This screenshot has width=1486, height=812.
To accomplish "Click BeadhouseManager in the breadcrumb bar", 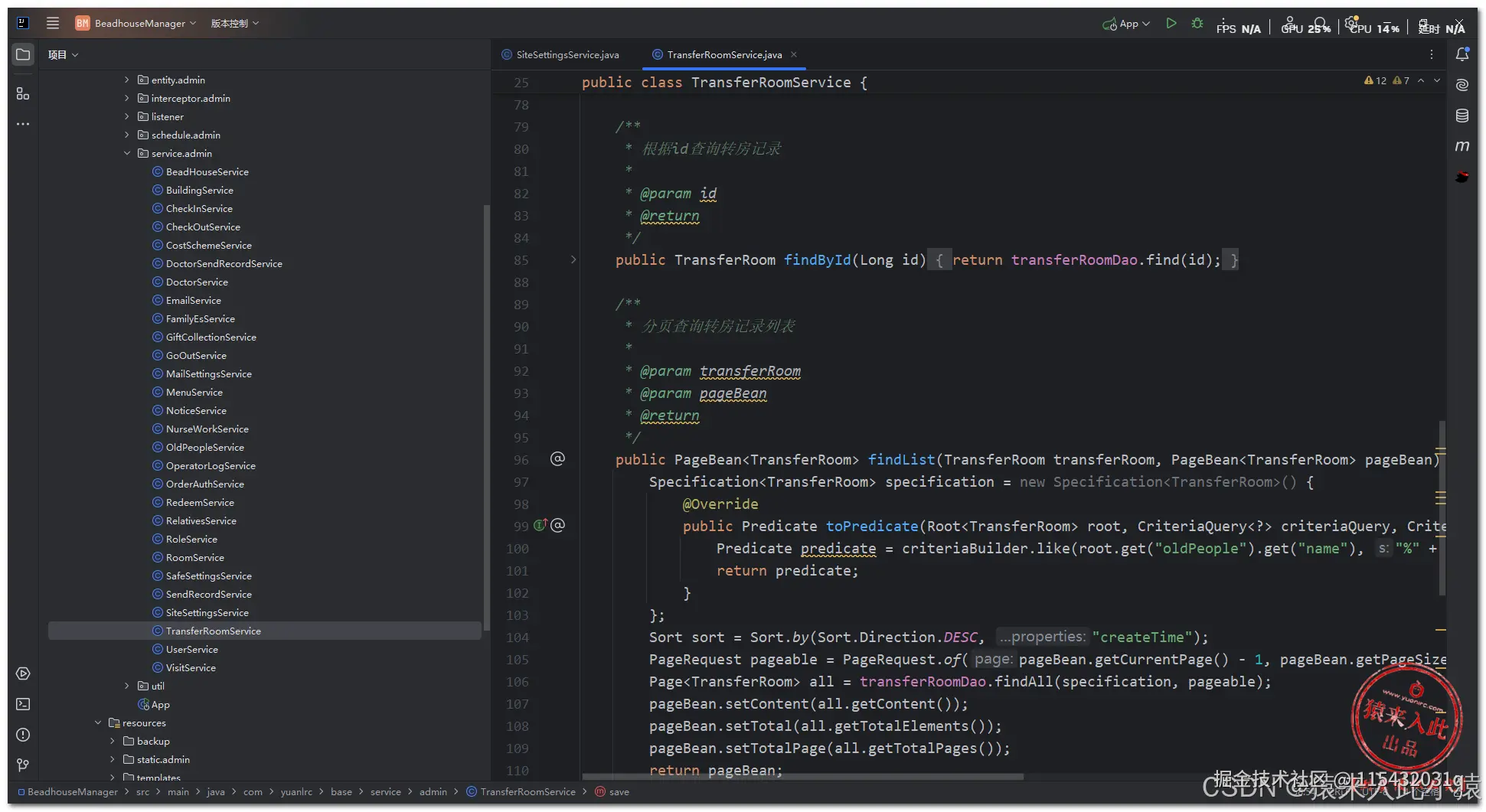I will click(x=67, y=791).
